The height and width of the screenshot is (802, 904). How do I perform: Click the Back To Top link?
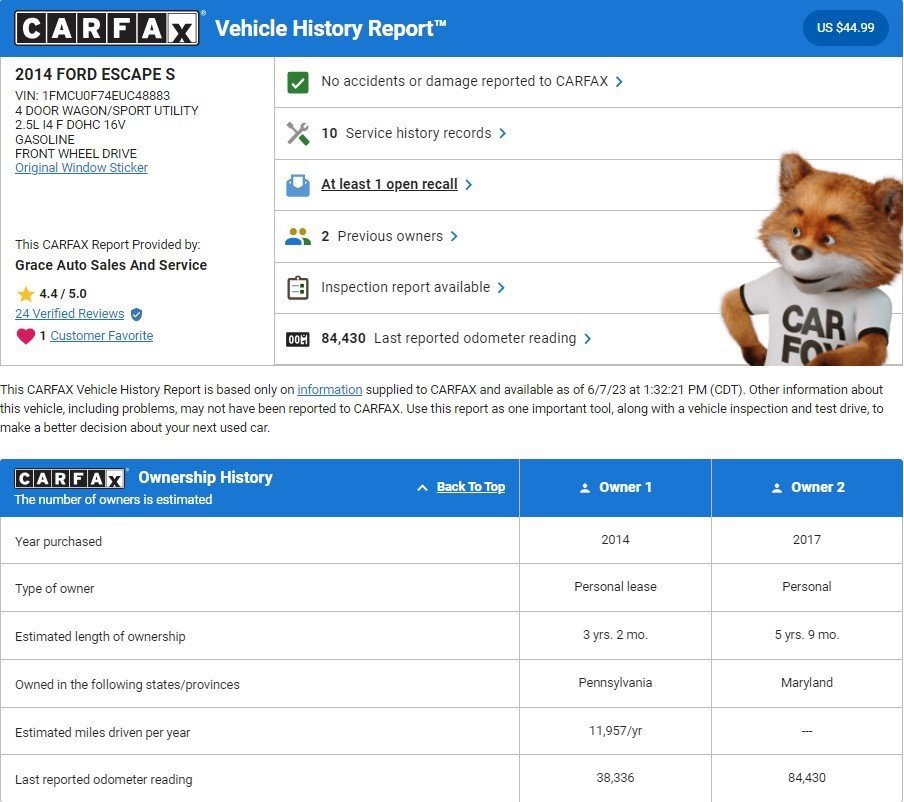click(470, 487)
